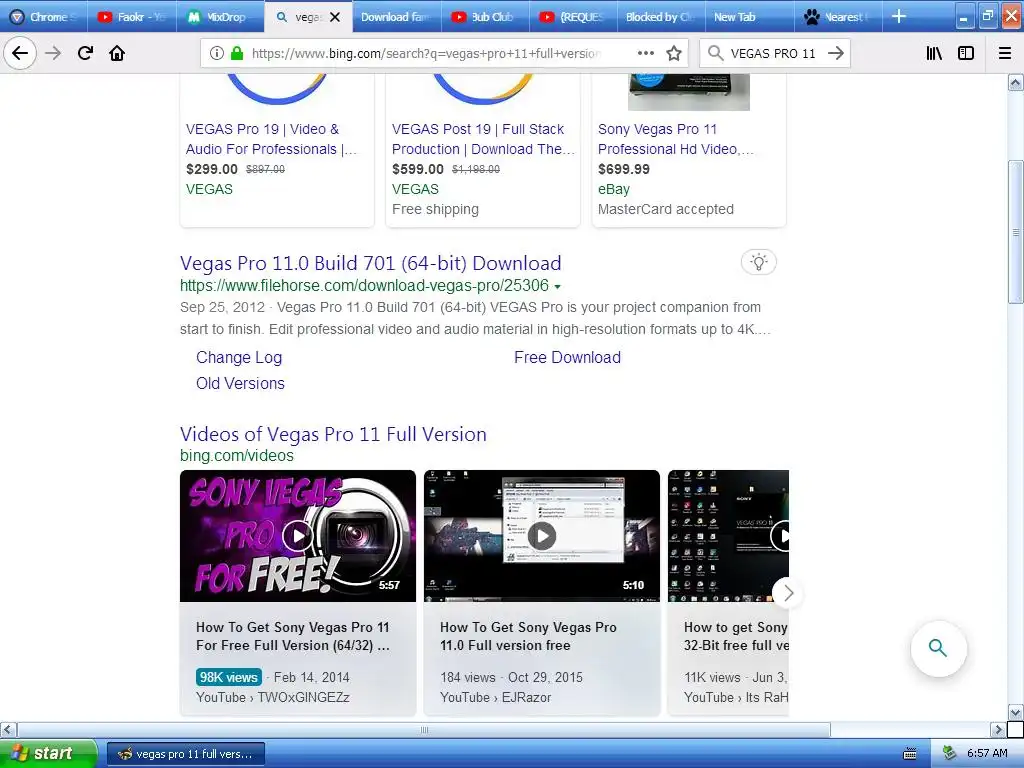Switch to the New Tab tab
The image size is (1024, 768).
748,17
